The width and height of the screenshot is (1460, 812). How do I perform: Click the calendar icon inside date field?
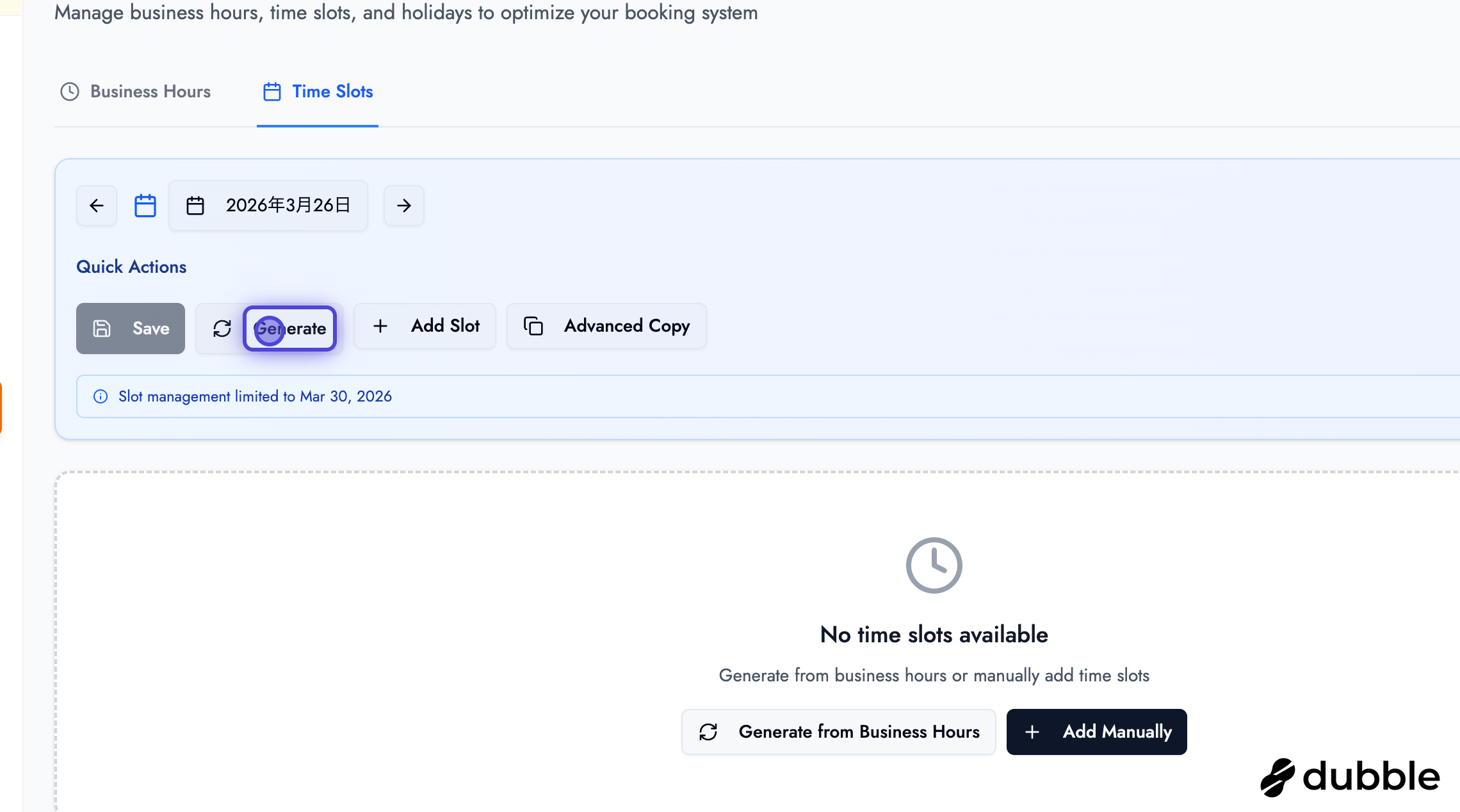195,206
